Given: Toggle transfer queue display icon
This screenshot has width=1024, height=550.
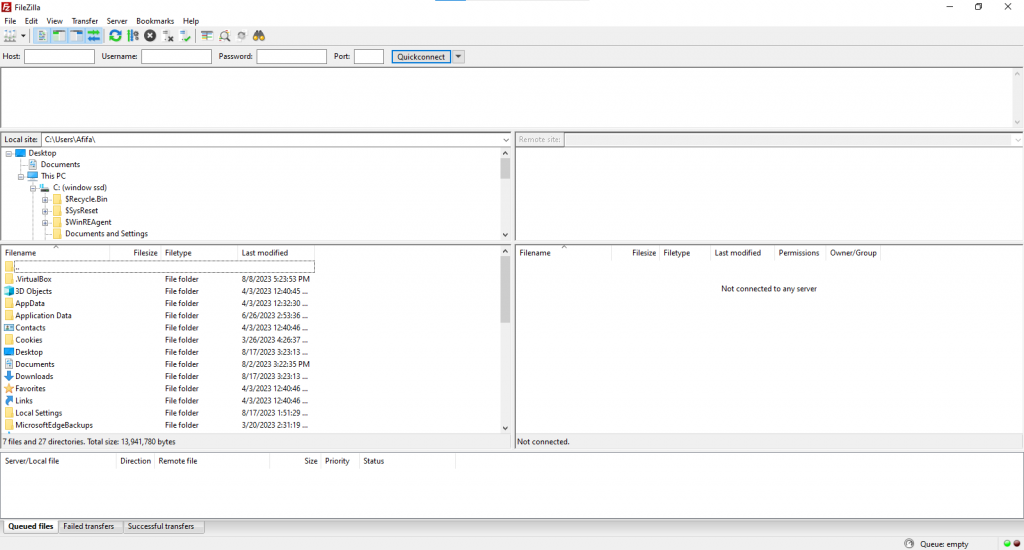Looking at the screenshot, I should click(x=93, y=36).
